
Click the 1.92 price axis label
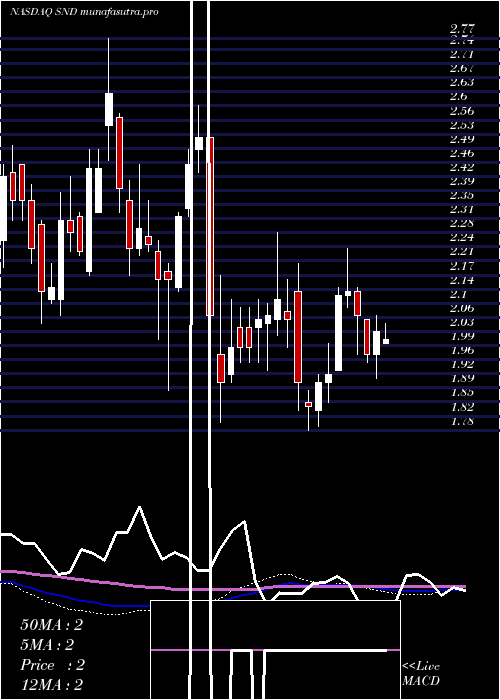tap(462, 365)
